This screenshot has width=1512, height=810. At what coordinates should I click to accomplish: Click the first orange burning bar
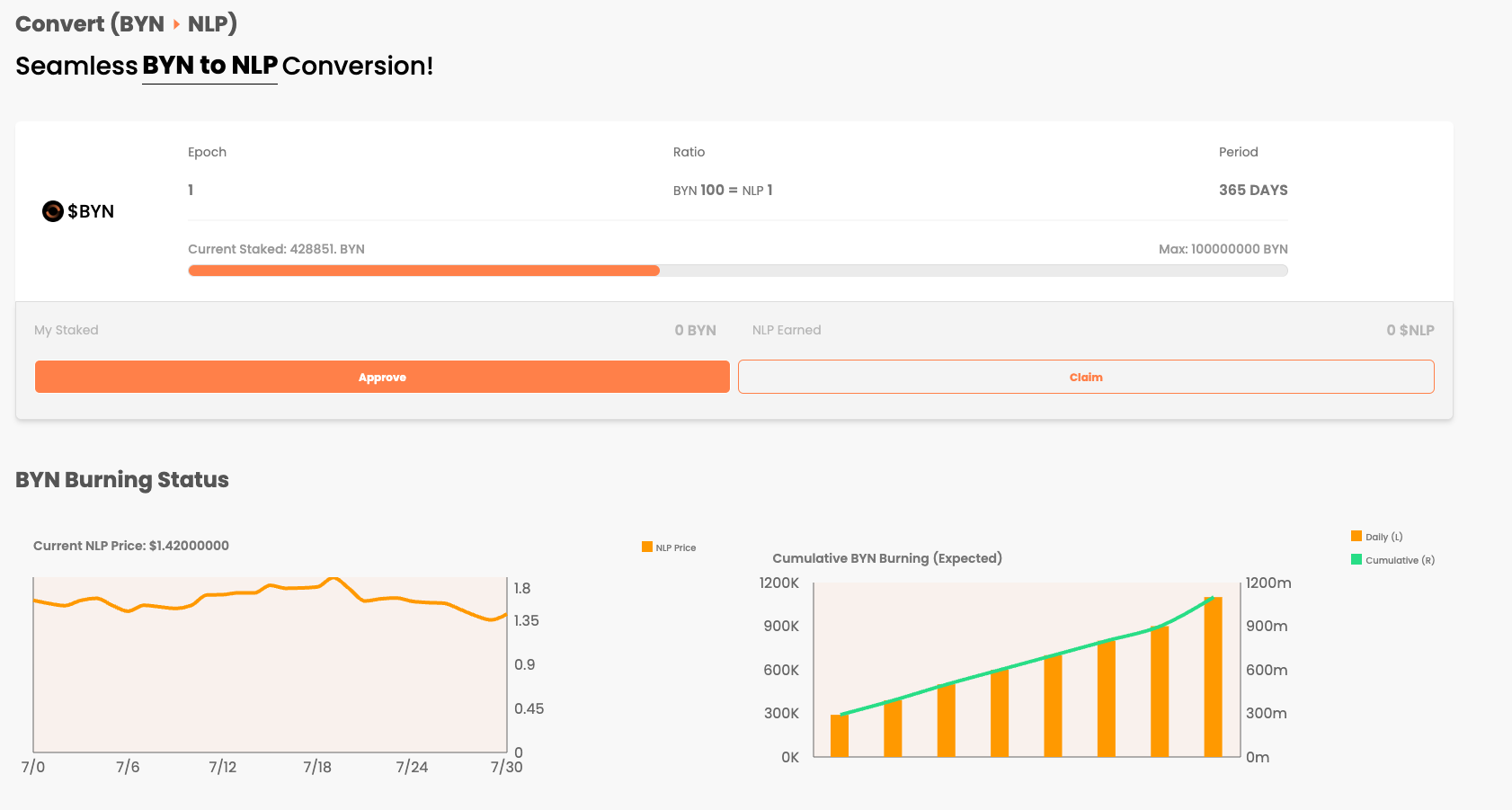tap(840, 735)
